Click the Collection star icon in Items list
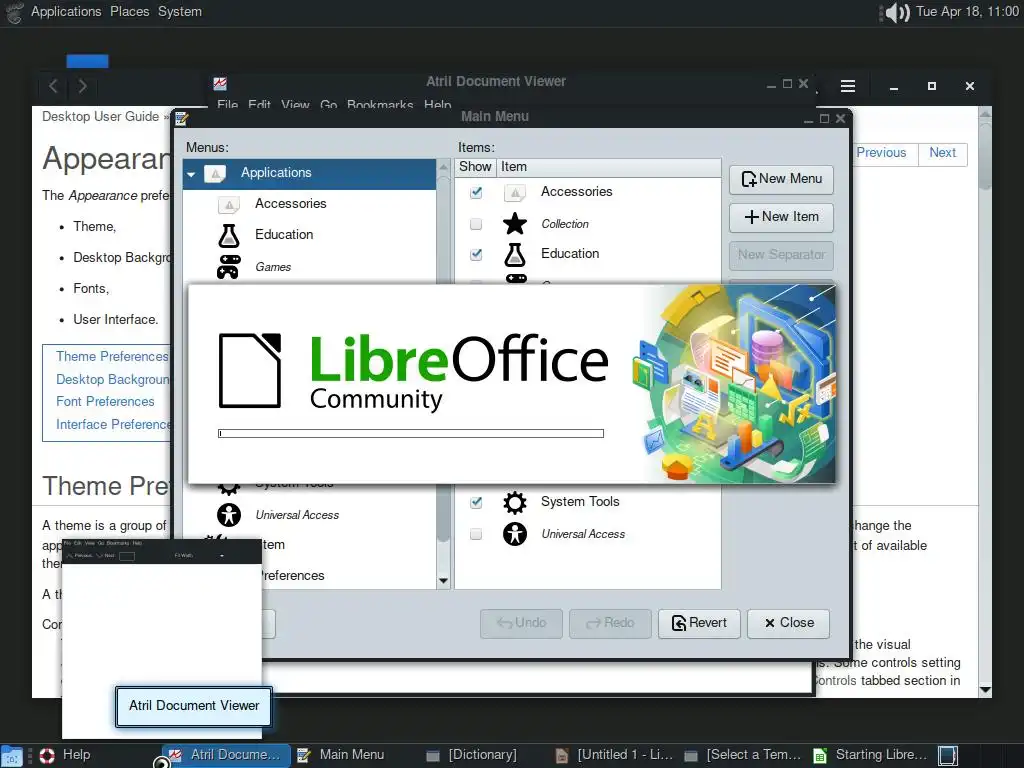Screen dimensions: 1024x768 coord(515,223)
